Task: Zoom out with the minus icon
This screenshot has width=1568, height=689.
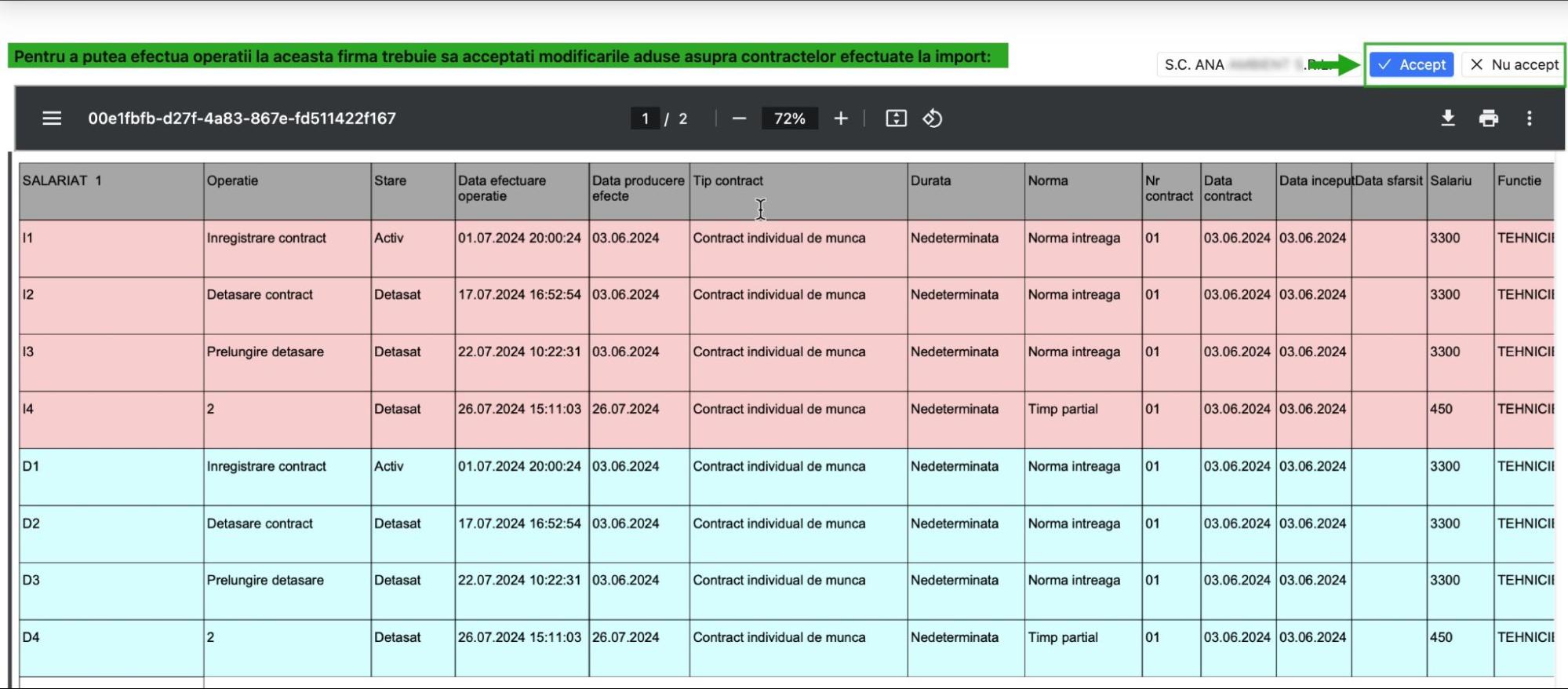Action: pos(739,118)
